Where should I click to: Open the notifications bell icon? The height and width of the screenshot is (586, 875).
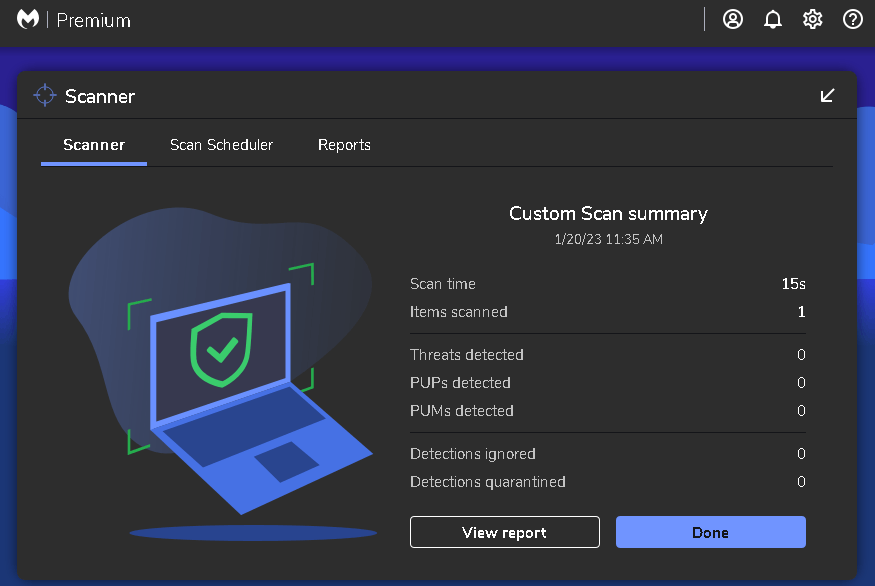[773, 20]
